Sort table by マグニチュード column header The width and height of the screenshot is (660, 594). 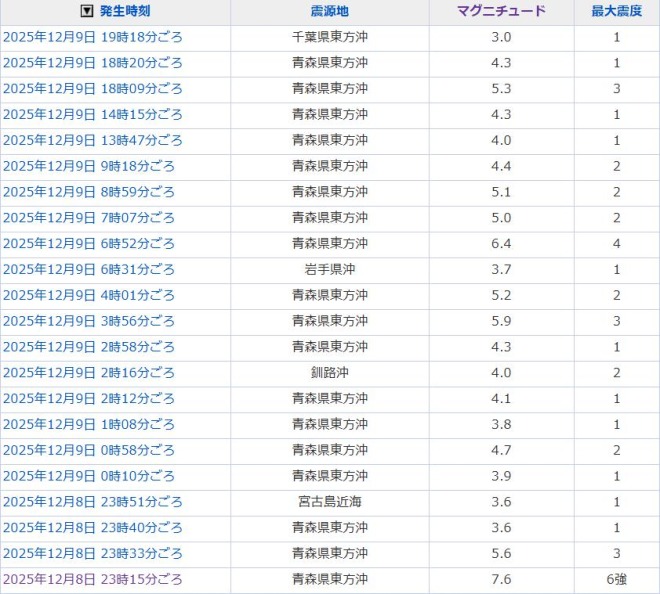501,12
